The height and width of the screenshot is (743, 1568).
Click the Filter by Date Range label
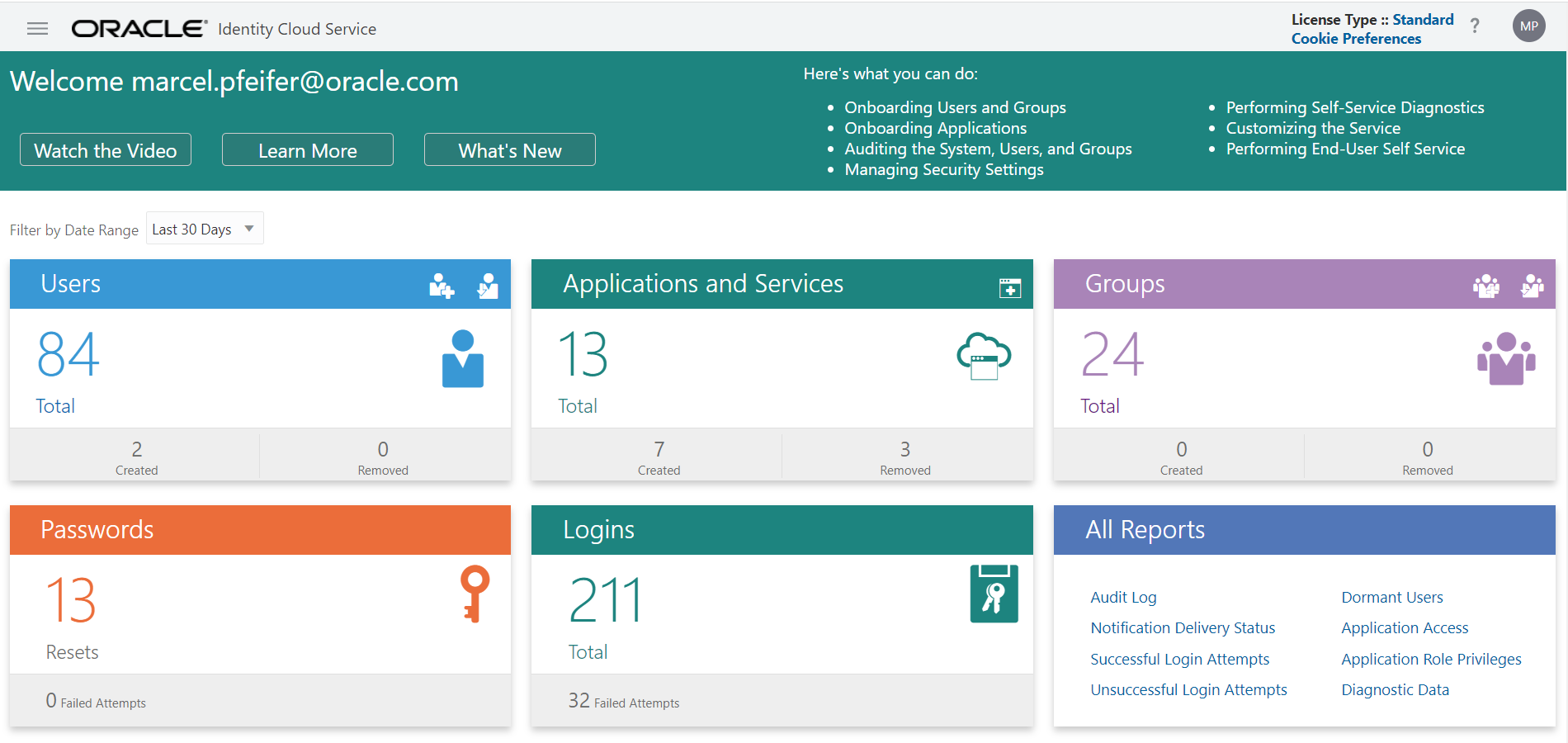[74, 230]
